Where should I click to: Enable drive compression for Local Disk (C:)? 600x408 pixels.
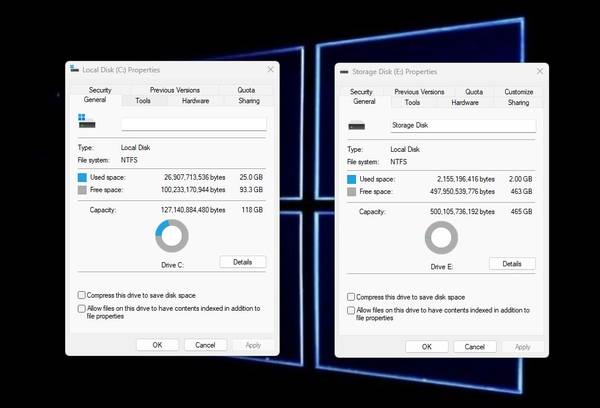[82, 295]
